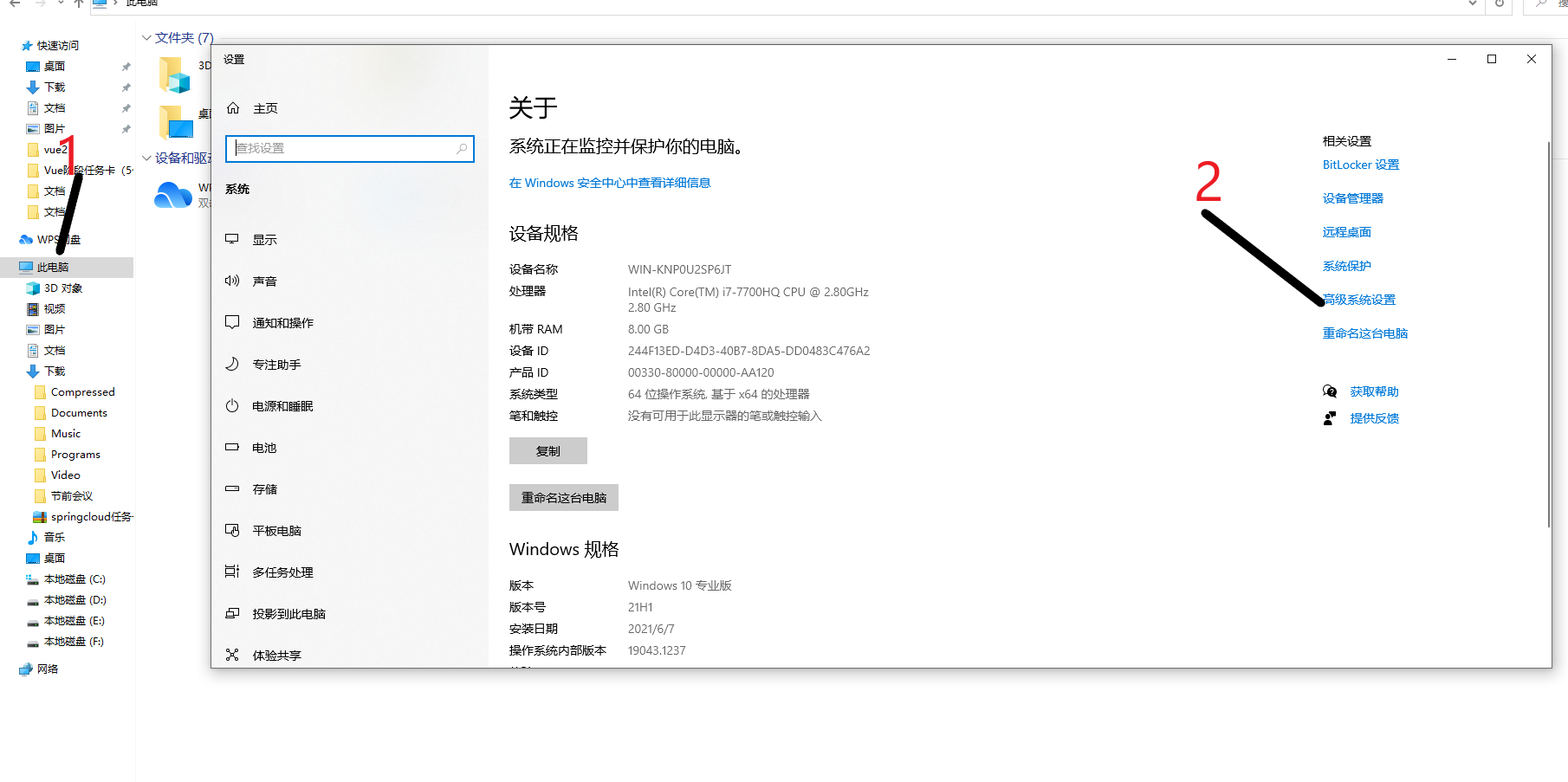Select the Video folder in Explorer tree
The image size is (1568, 782).
point(66,475)
